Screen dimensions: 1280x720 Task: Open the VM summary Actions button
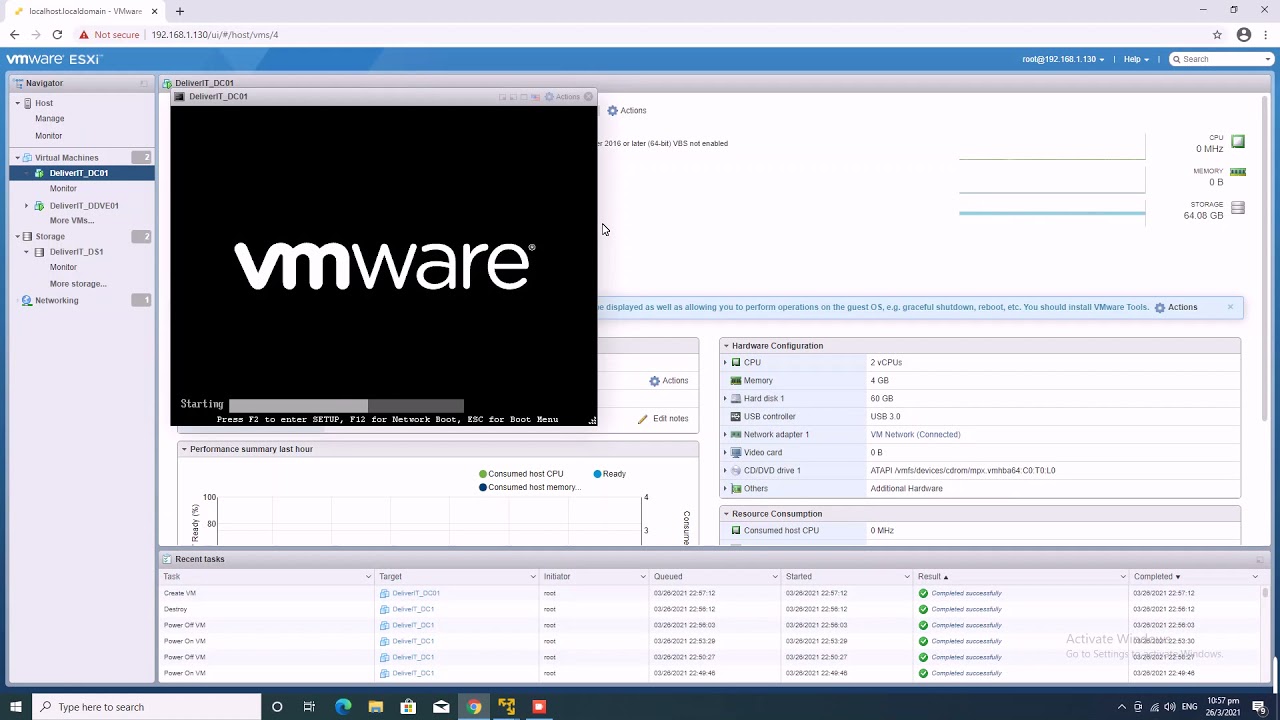627,111
